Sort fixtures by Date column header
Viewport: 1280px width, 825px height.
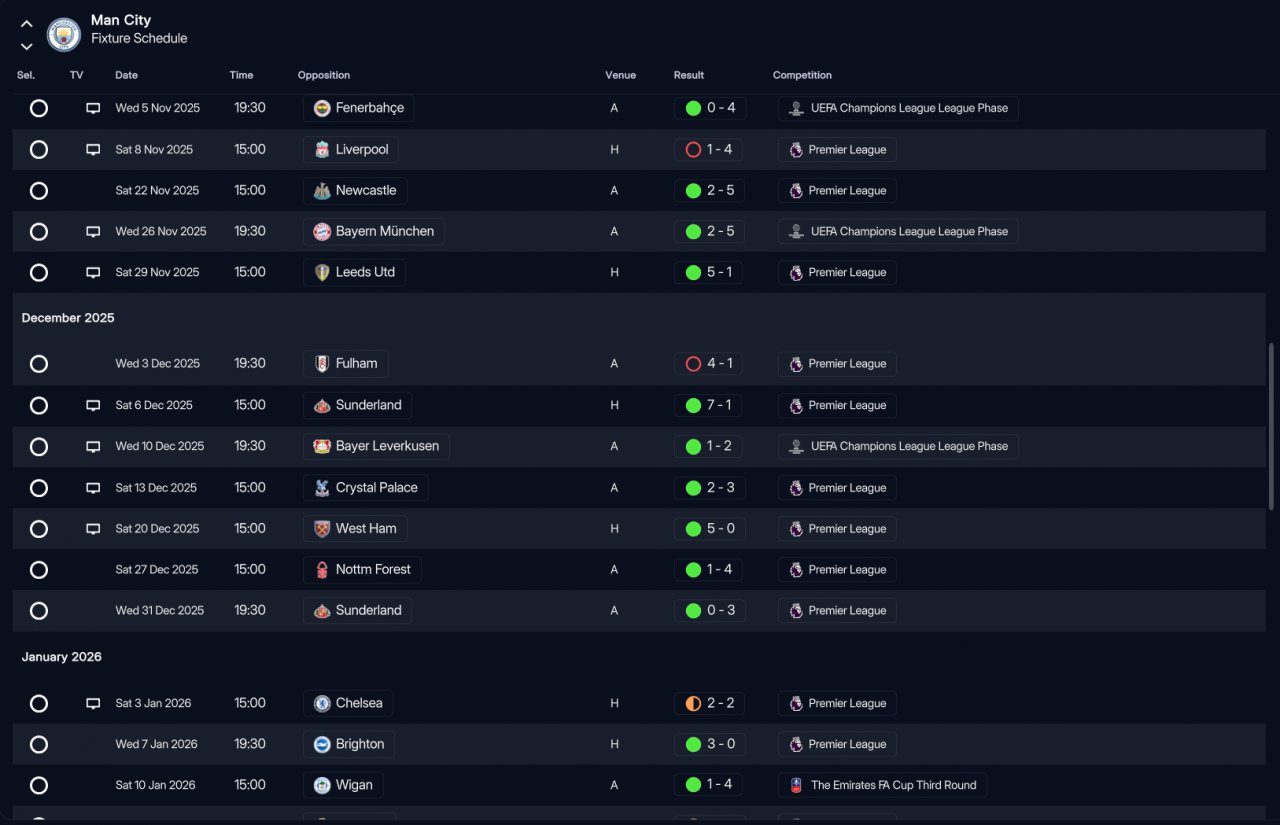pos(126,75)
